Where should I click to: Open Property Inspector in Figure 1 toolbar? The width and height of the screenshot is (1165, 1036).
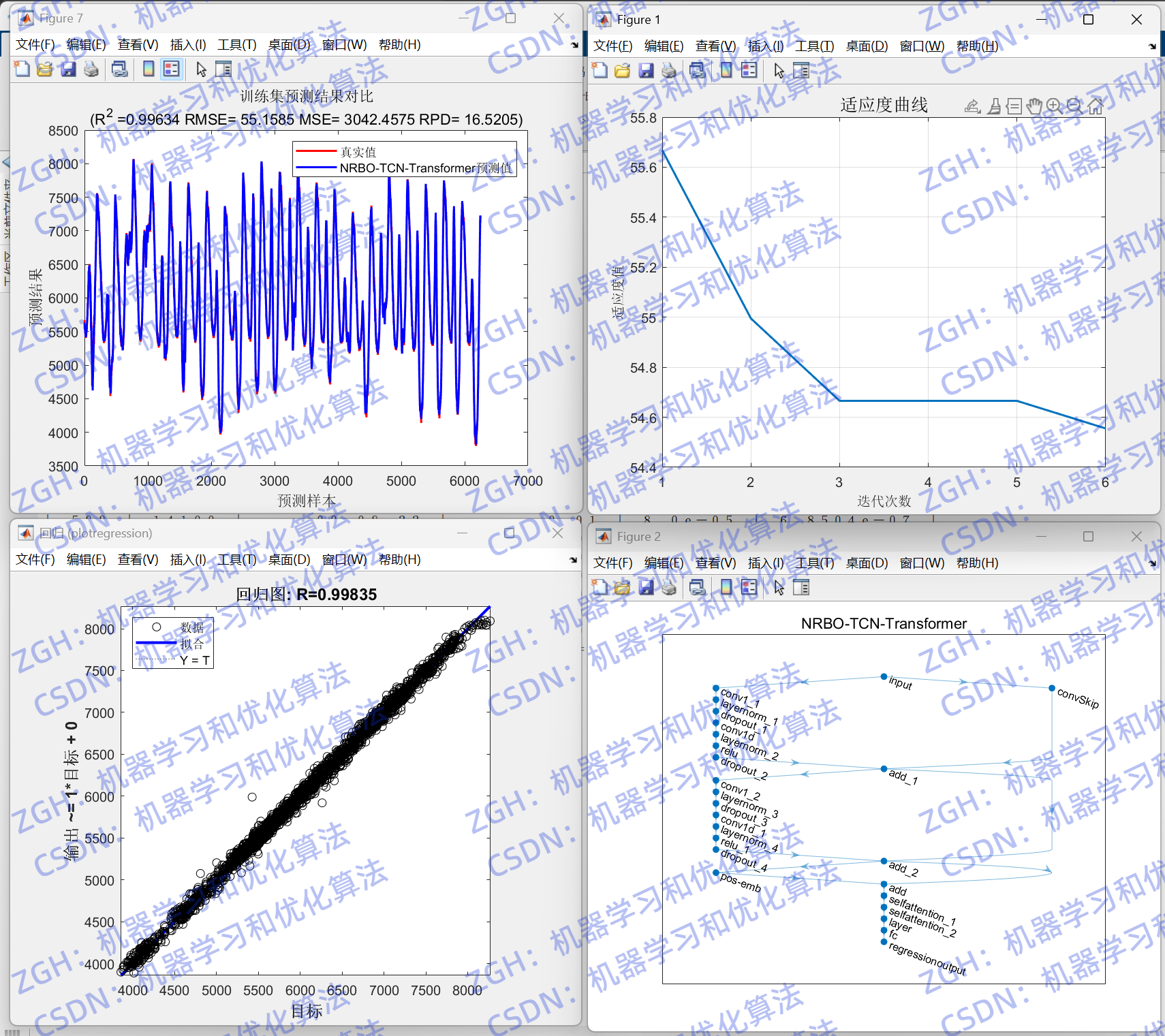(801, 70)
